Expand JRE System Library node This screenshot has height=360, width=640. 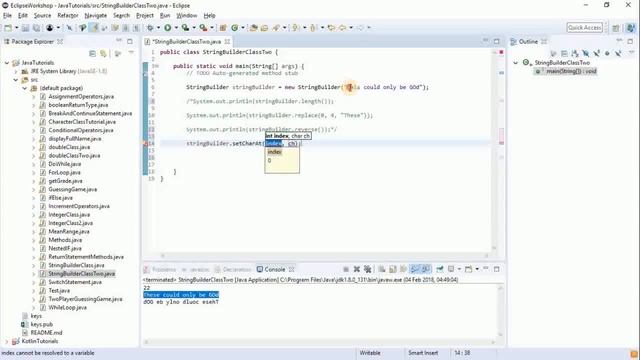(16, 71)
